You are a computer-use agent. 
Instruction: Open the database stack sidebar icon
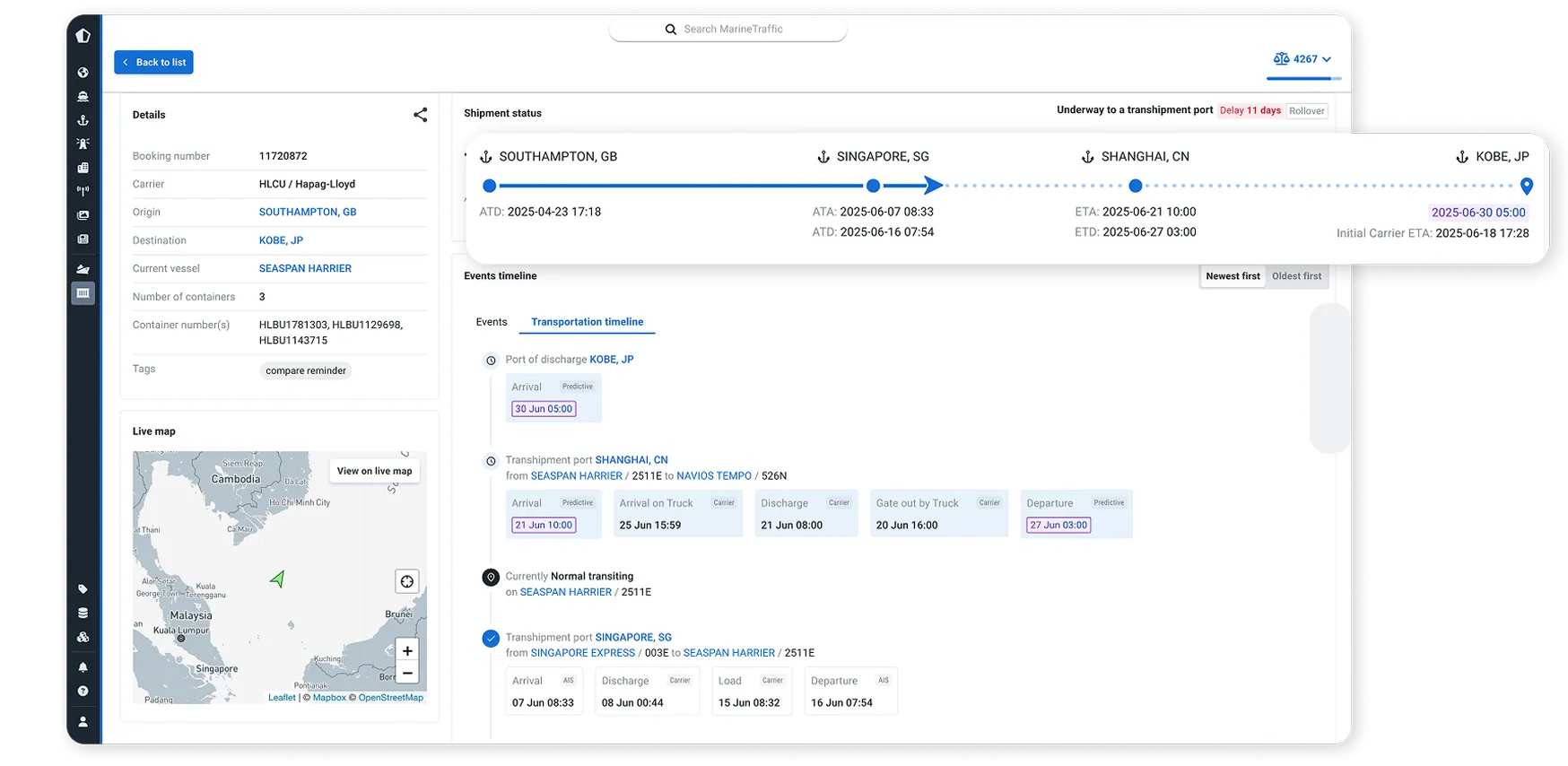click(x=83, y=614)
